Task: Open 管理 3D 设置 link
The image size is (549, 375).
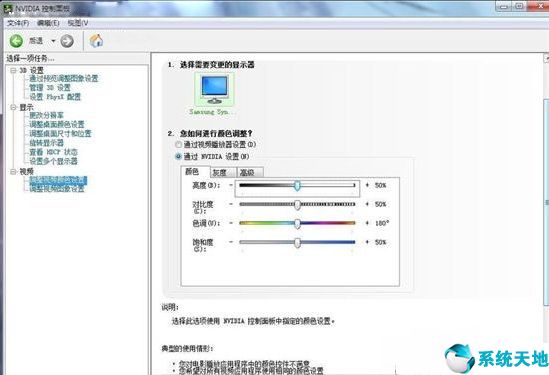Action: click(x=50, y=87)
